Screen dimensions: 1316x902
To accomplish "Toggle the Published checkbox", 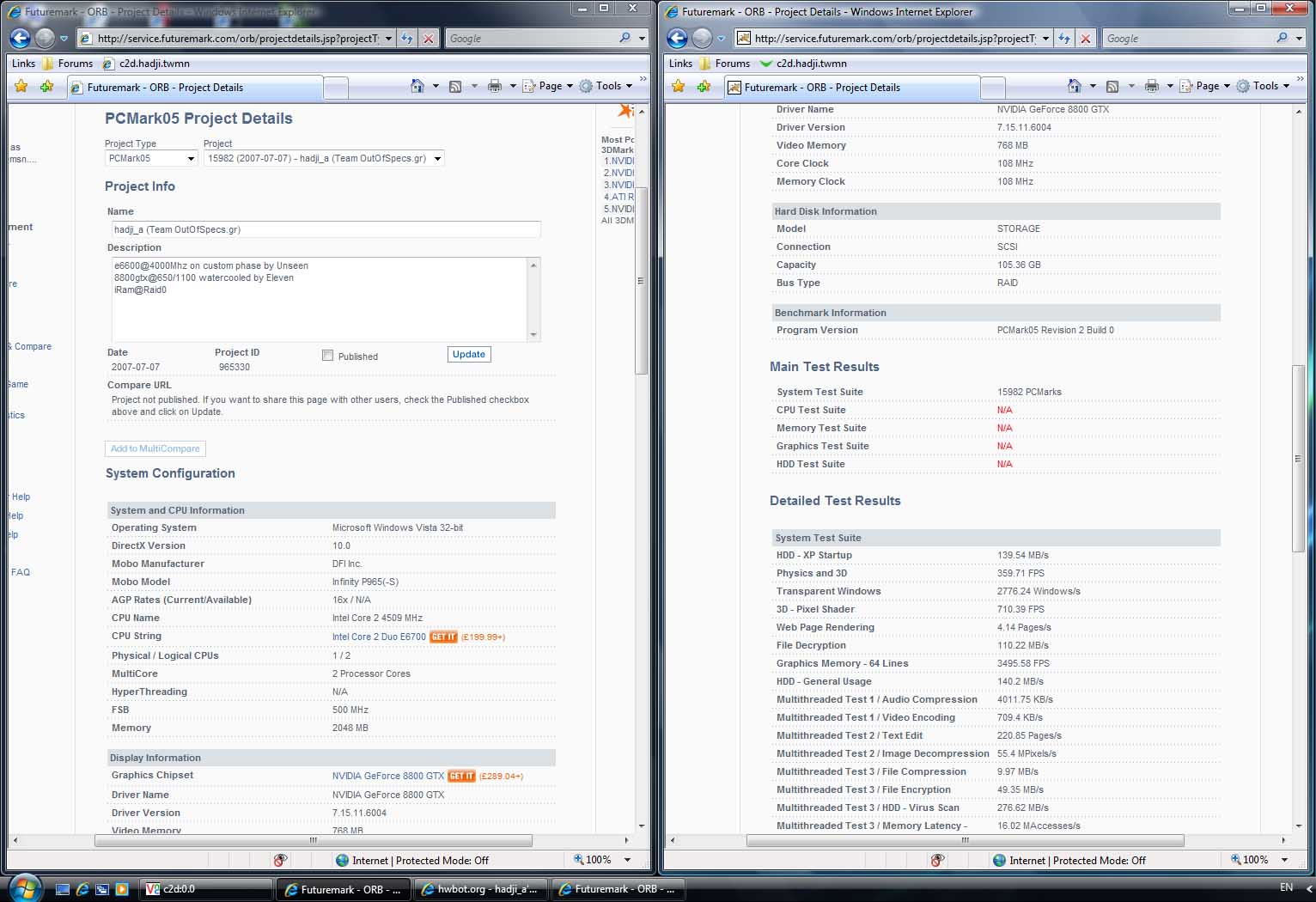I will coord(327,356).
